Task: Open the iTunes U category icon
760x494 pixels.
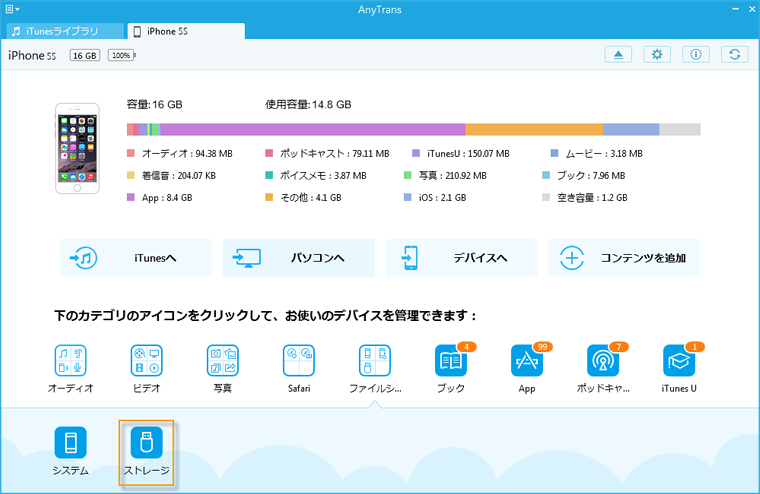Action: (679, 361)
